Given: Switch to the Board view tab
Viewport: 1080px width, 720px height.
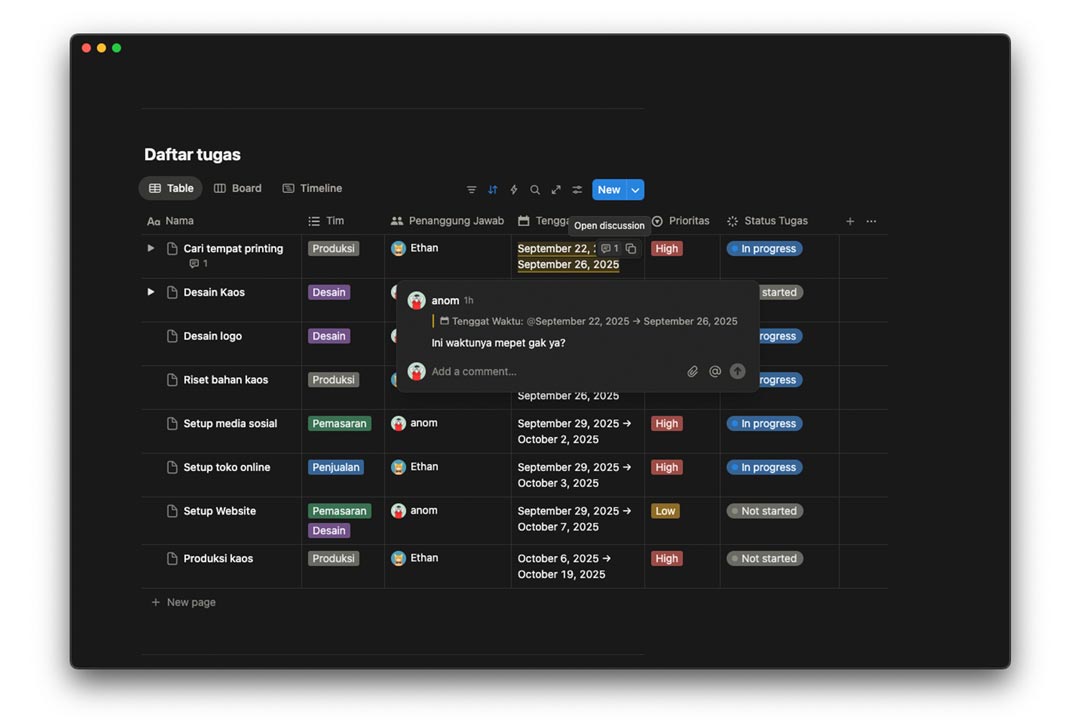Looking at the screenshot, I should [238, 188].
